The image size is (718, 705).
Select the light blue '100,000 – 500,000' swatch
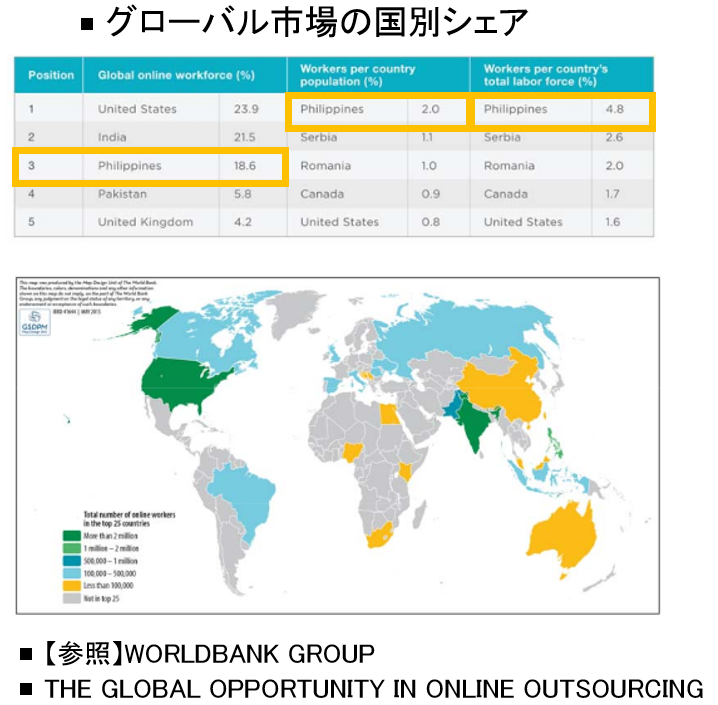[x=71, y=573]
